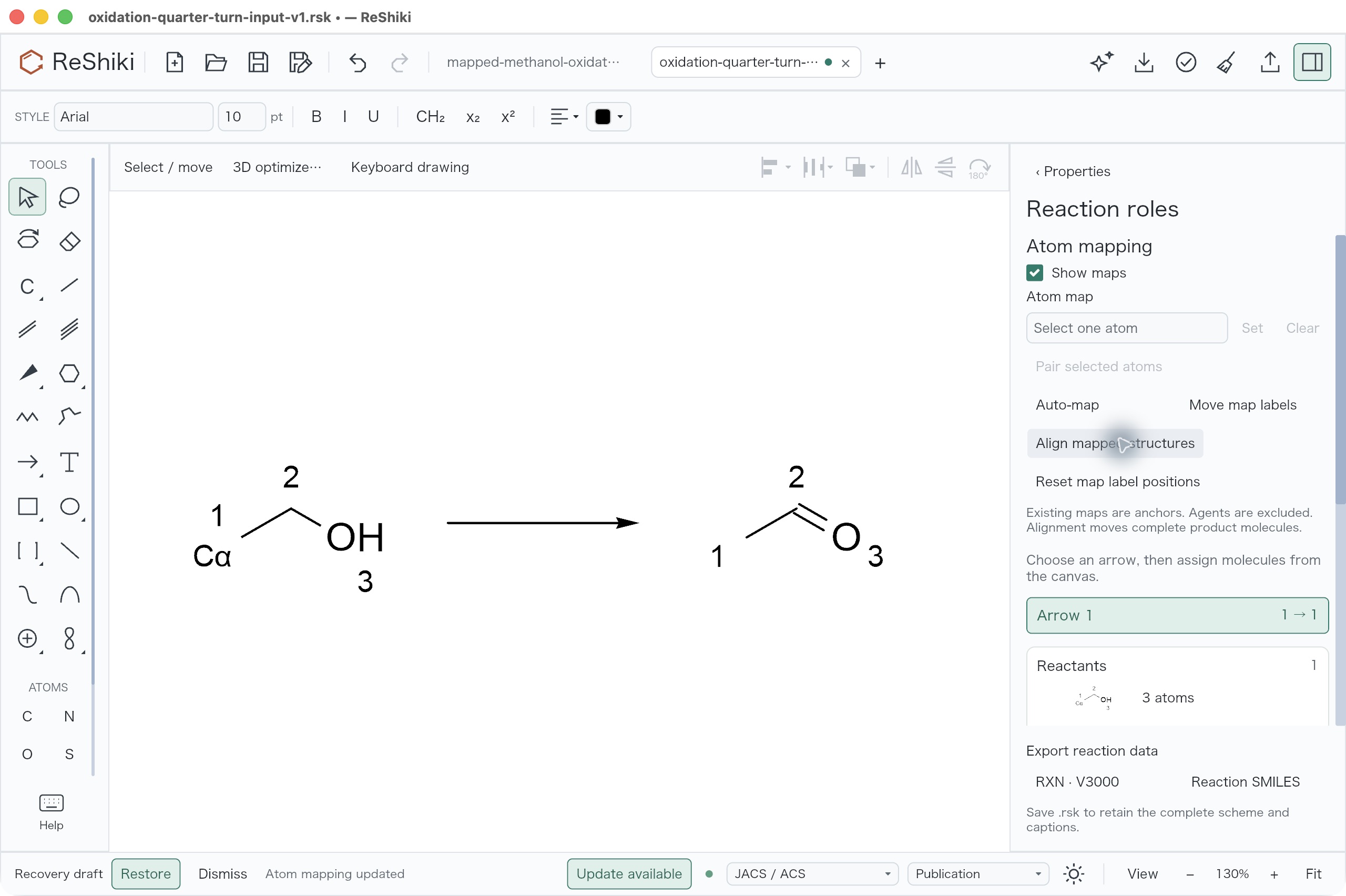Undo the last action
Viewport: 1346px width, 896px height.
point(358,62)
